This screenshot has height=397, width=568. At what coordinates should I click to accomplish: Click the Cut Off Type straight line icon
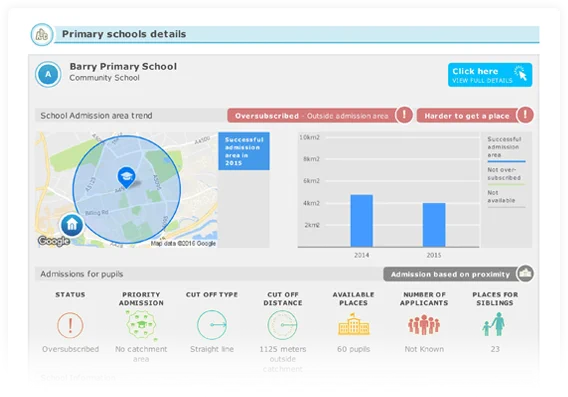[212, 325]
